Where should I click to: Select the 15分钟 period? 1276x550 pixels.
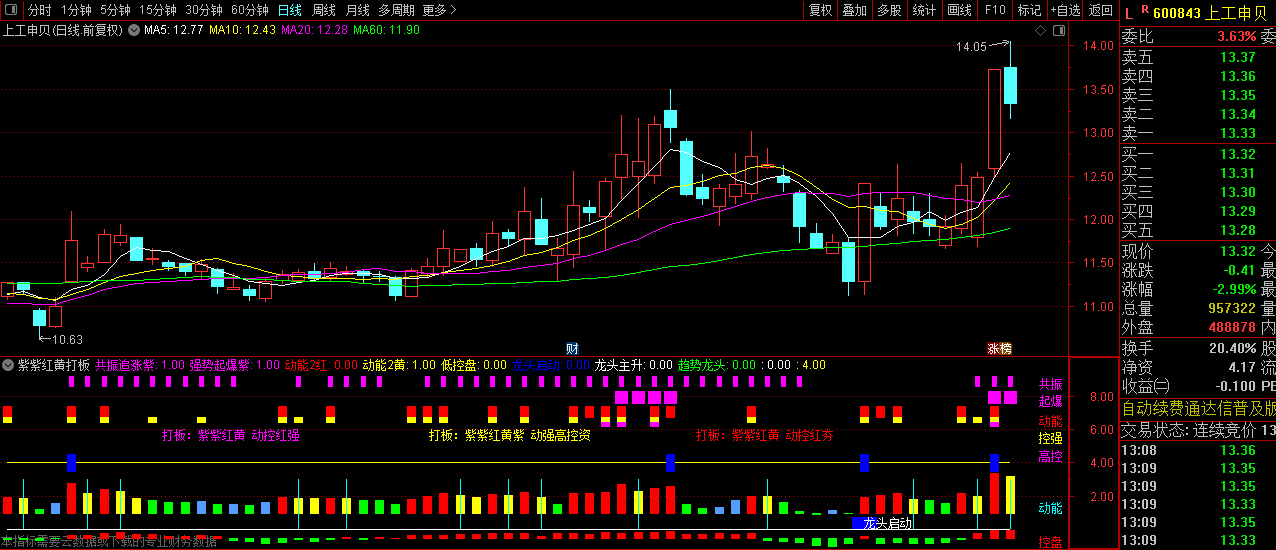coord(158,10)
